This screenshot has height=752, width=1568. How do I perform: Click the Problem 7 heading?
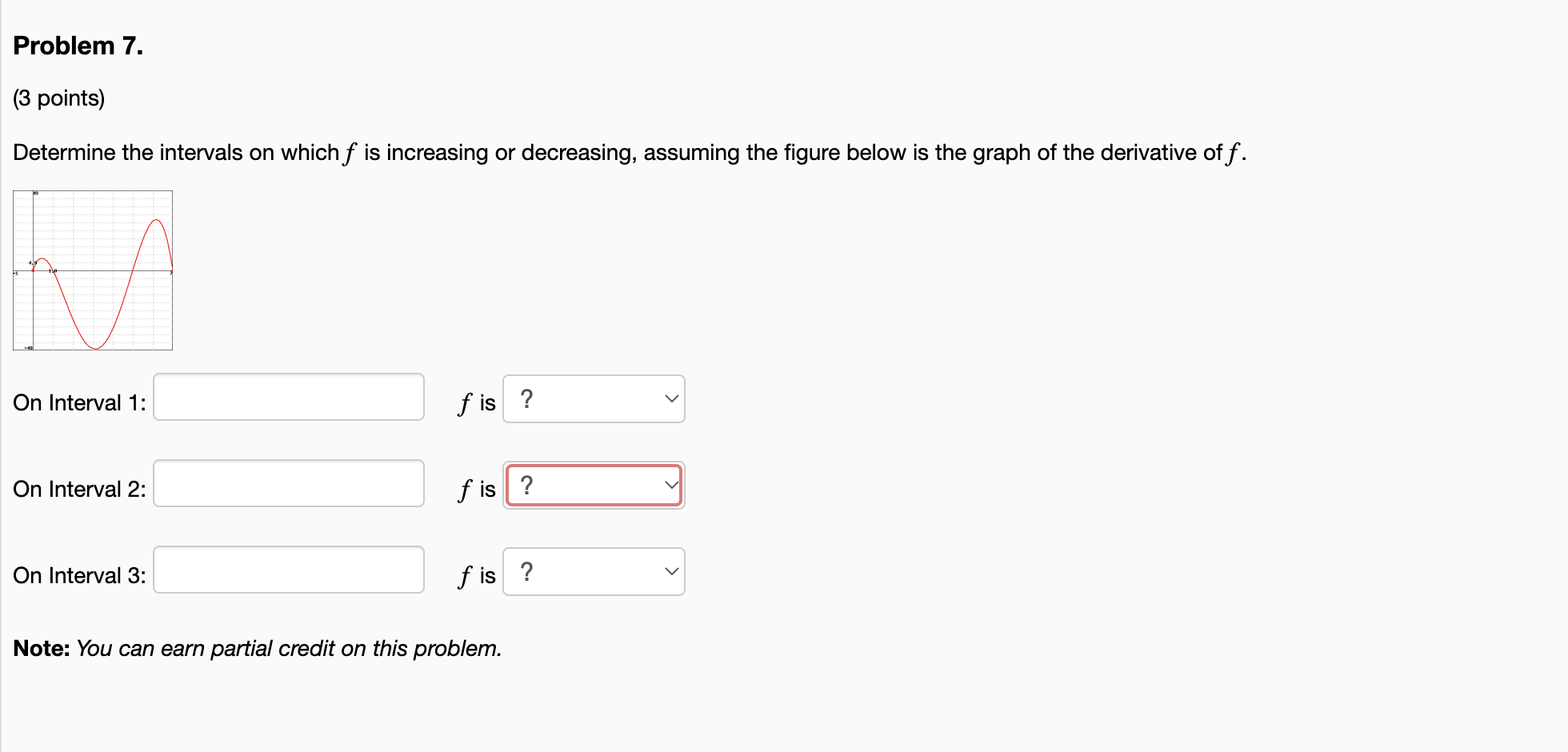(78, 46)
